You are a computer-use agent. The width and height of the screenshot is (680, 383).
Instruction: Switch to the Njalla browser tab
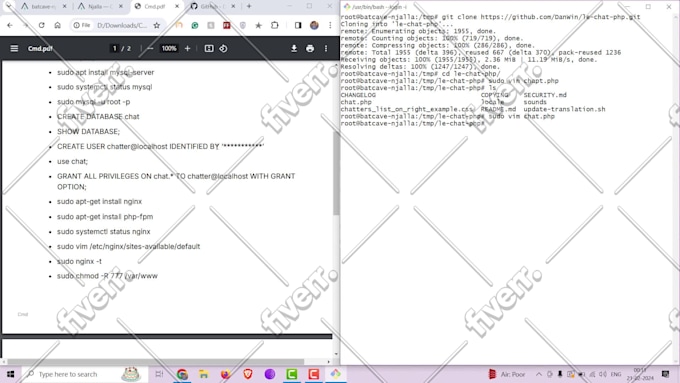click(100, 7)
